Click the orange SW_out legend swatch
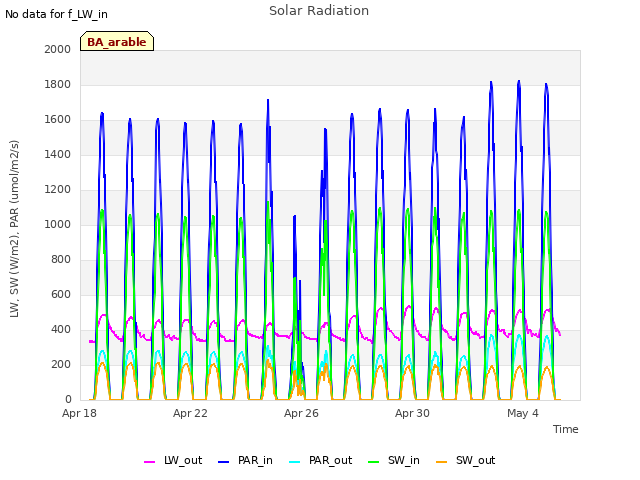This screenshot has width=640, height=480. 441,462
